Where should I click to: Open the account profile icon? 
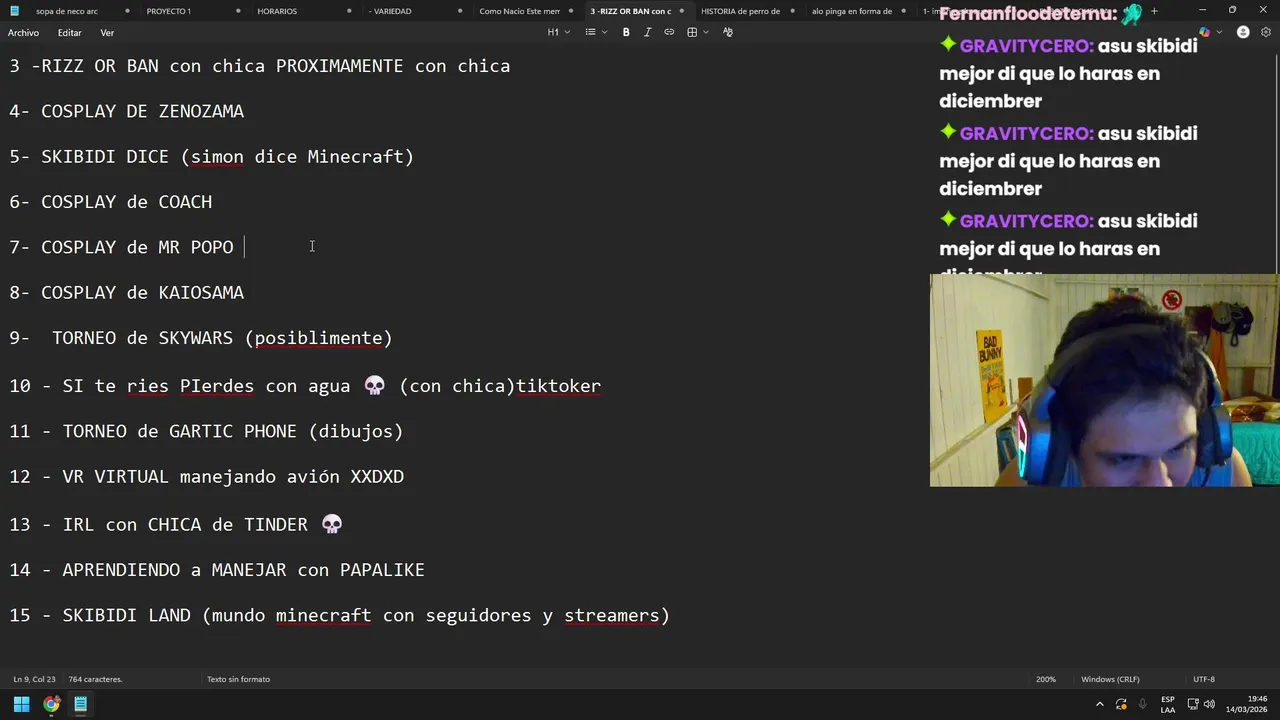pyautogui.click(x=1243, y=32)
